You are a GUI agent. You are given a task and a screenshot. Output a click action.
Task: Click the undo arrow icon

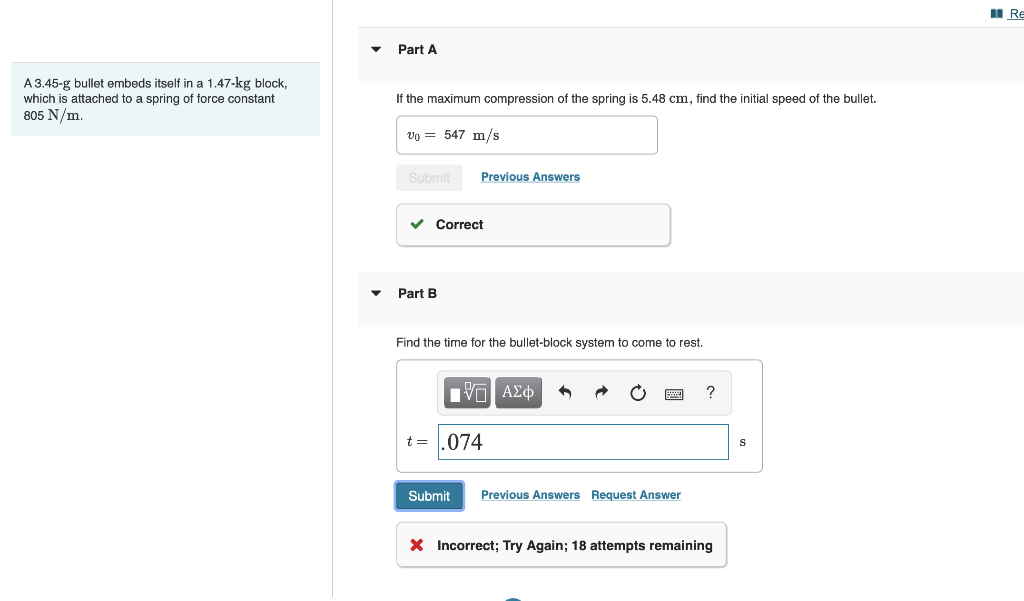tap(565, 393)
